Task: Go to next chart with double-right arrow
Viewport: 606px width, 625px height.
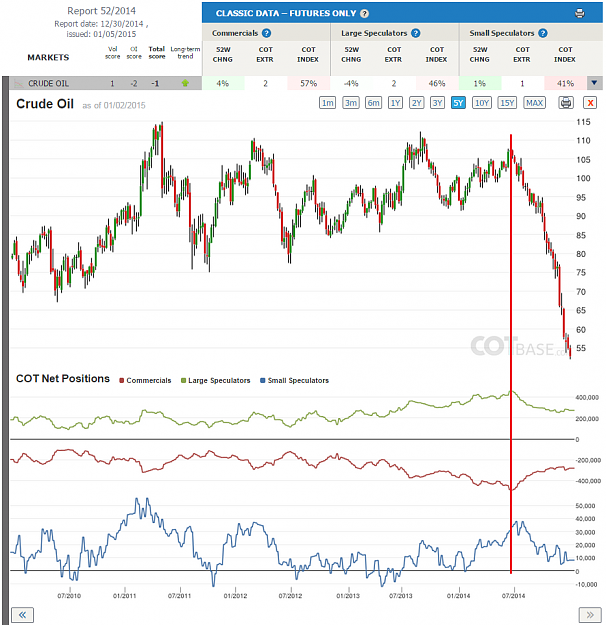Action: pos(590,614)
